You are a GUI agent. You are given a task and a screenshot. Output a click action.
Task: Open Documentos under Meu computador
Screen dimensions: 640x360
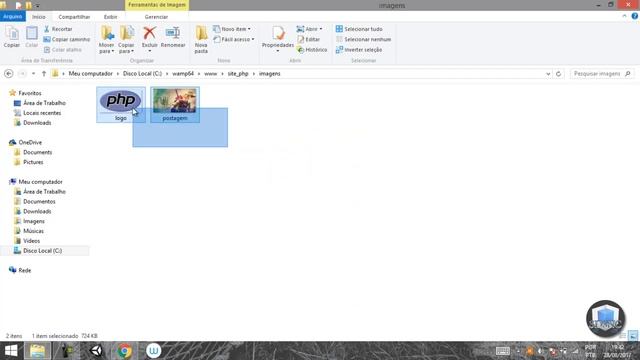[x=39, y=201]
